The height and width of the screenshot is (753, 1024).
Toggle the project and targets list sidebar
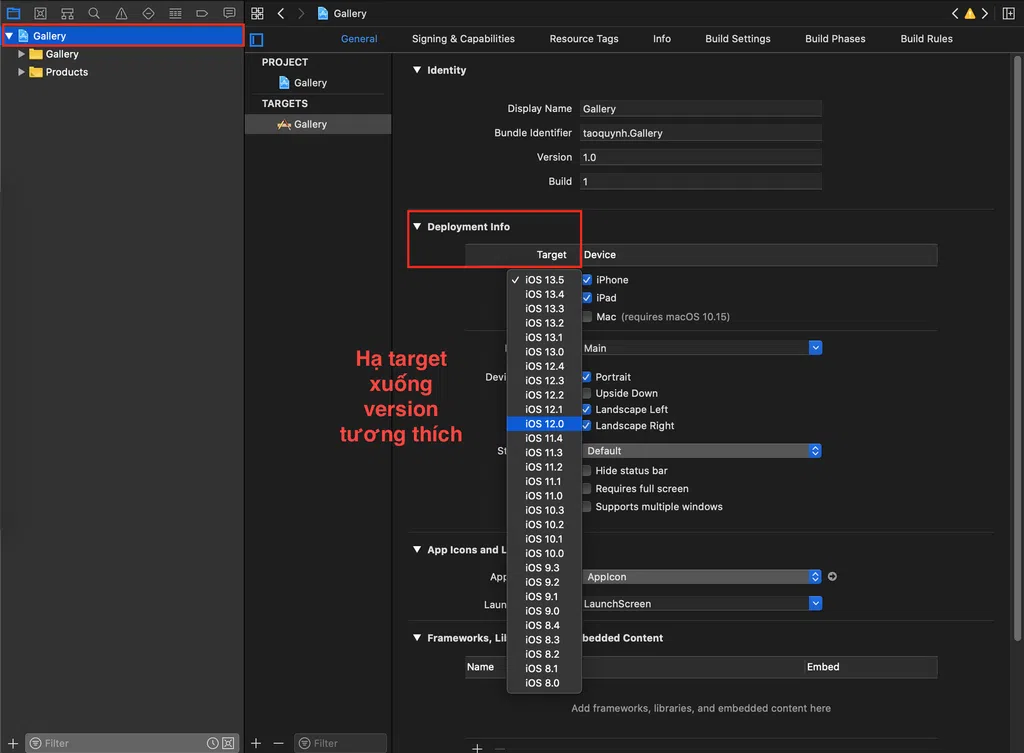pyautogui.click(x=257, y=40)
